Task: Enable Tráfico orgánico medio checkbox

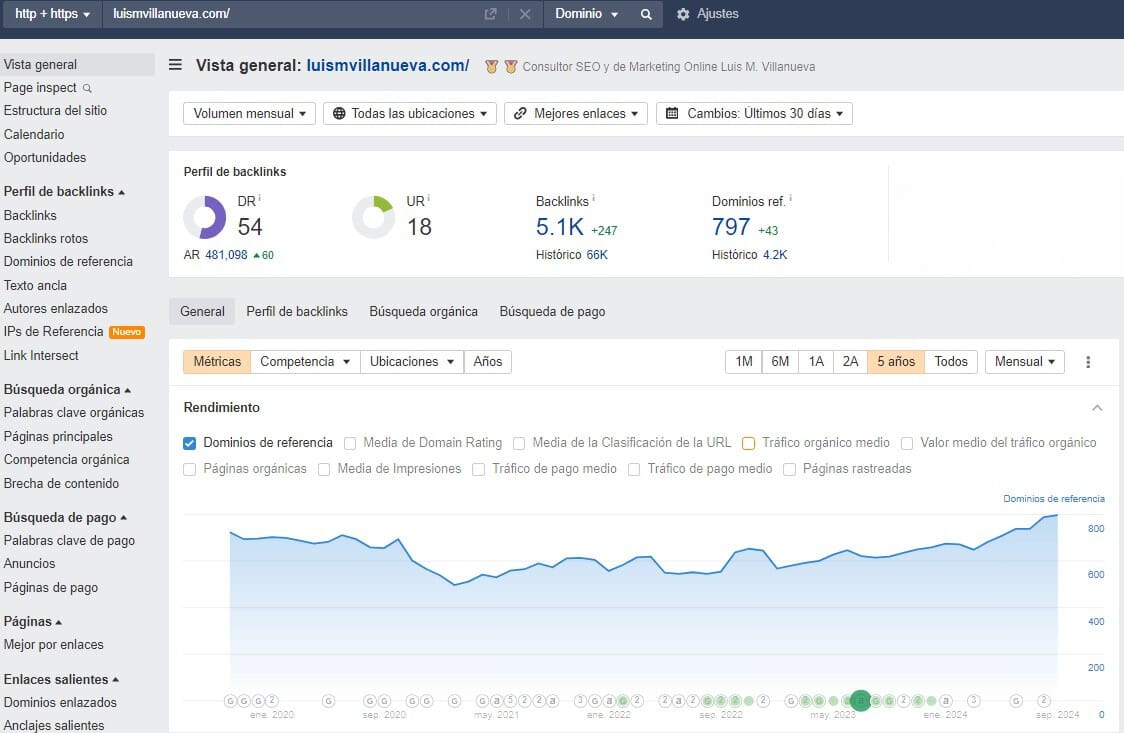Action: tap(748, 443)
